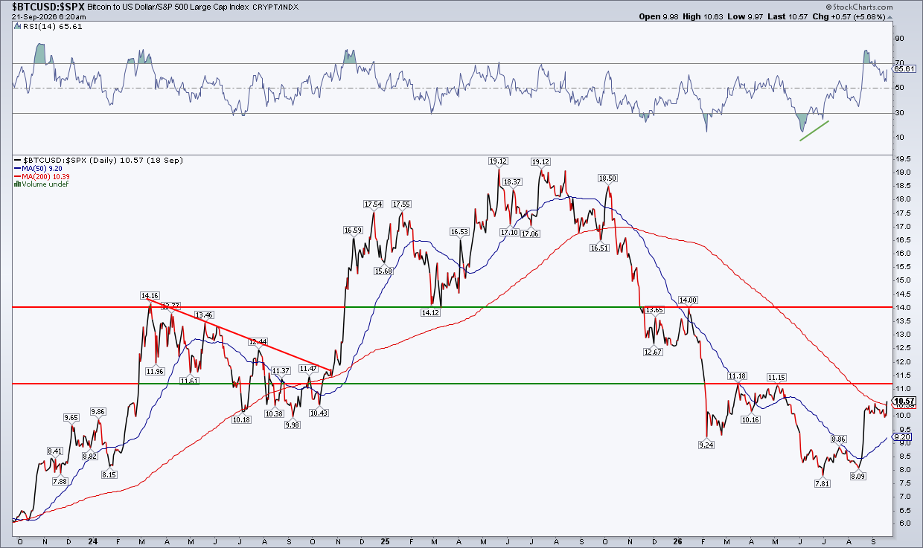The image size is (924, 548).
Task: Click the 8.86 high price label
Action: coord(839,439)
